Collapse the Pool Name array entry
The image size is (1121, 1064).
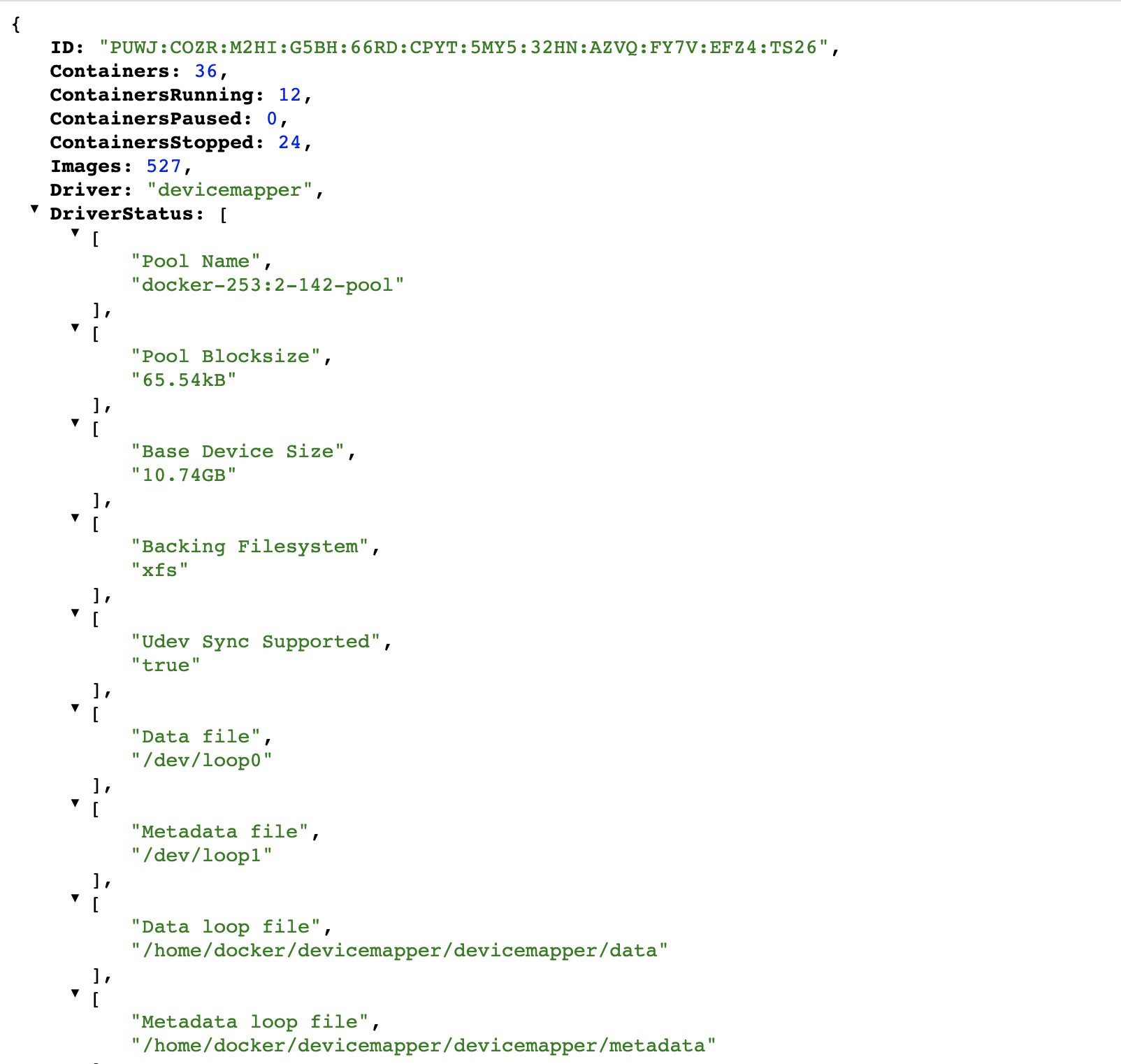(75, 232)
